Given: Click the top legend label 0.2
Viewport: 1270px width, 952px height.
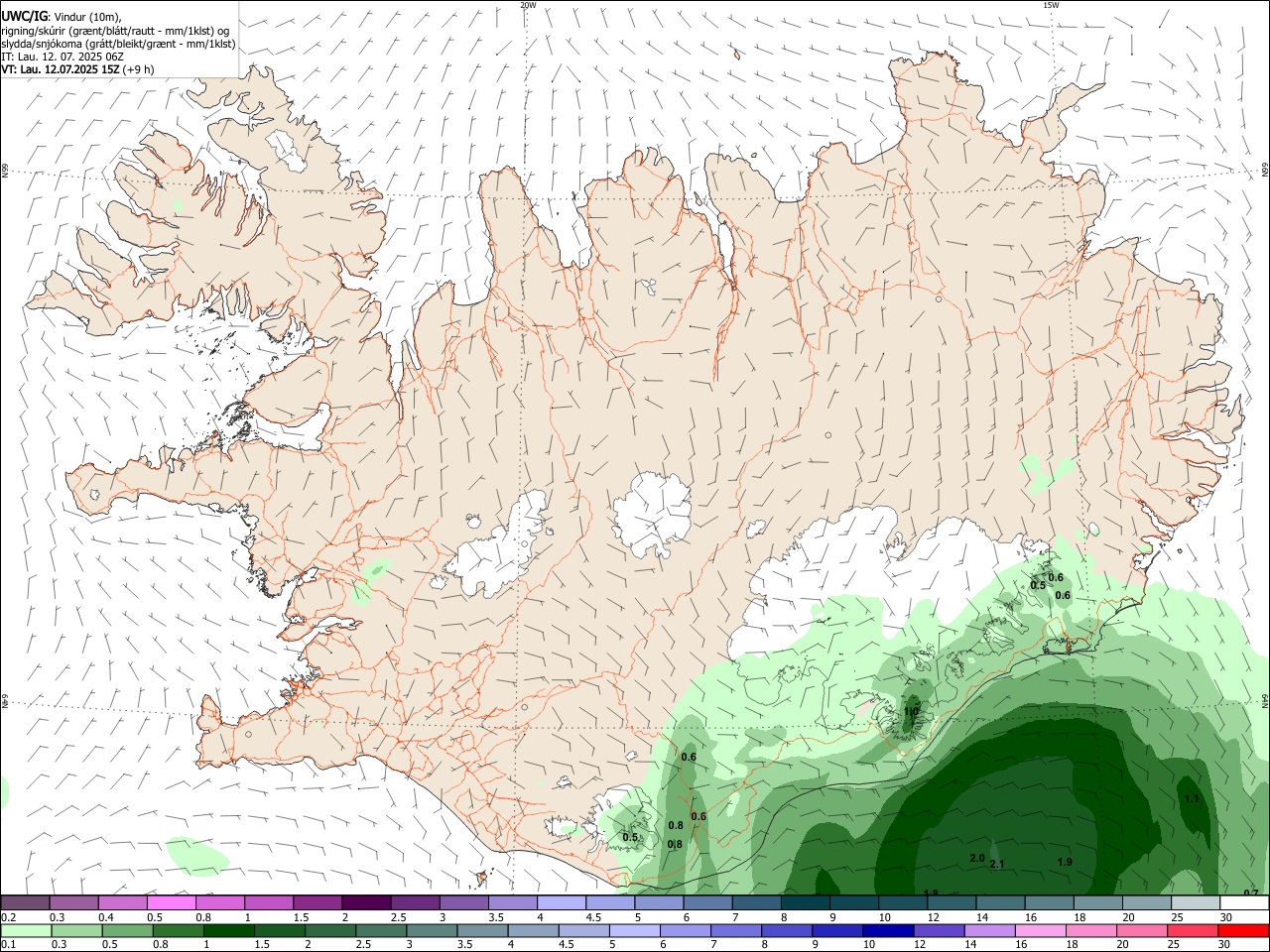Looking at the screenshot, I should (8, 917).
